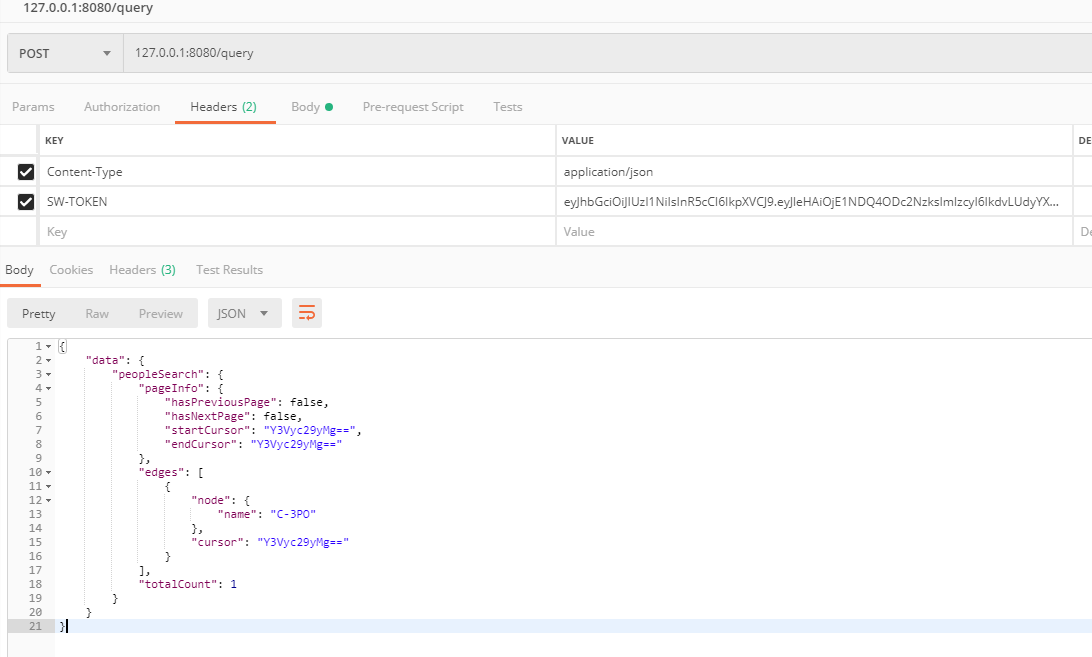Screen dimensions: 1092x657
Task: Collapse the "peopleSearch" fold arrow
Action: (48, 374)
